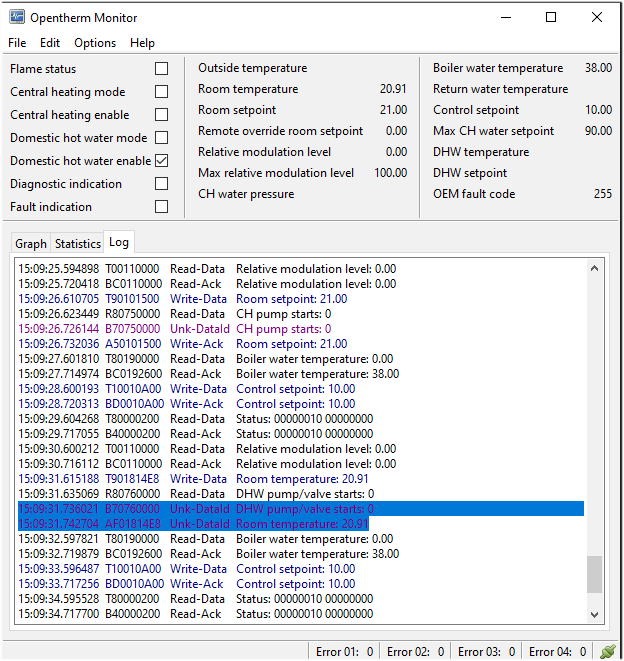Click the Max CH water setpoint value 90.00

598,131
